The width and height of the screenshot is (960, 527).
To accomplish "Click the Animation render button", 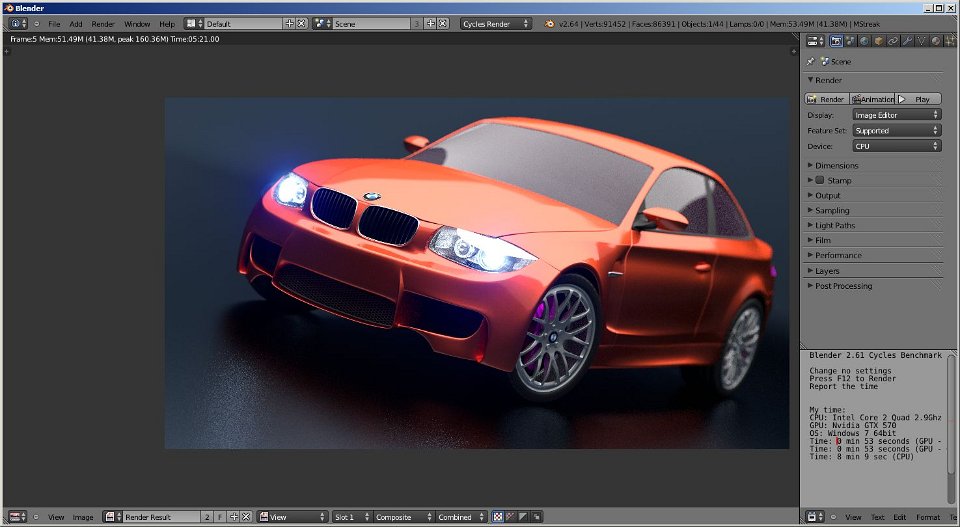I will (872, 99).
